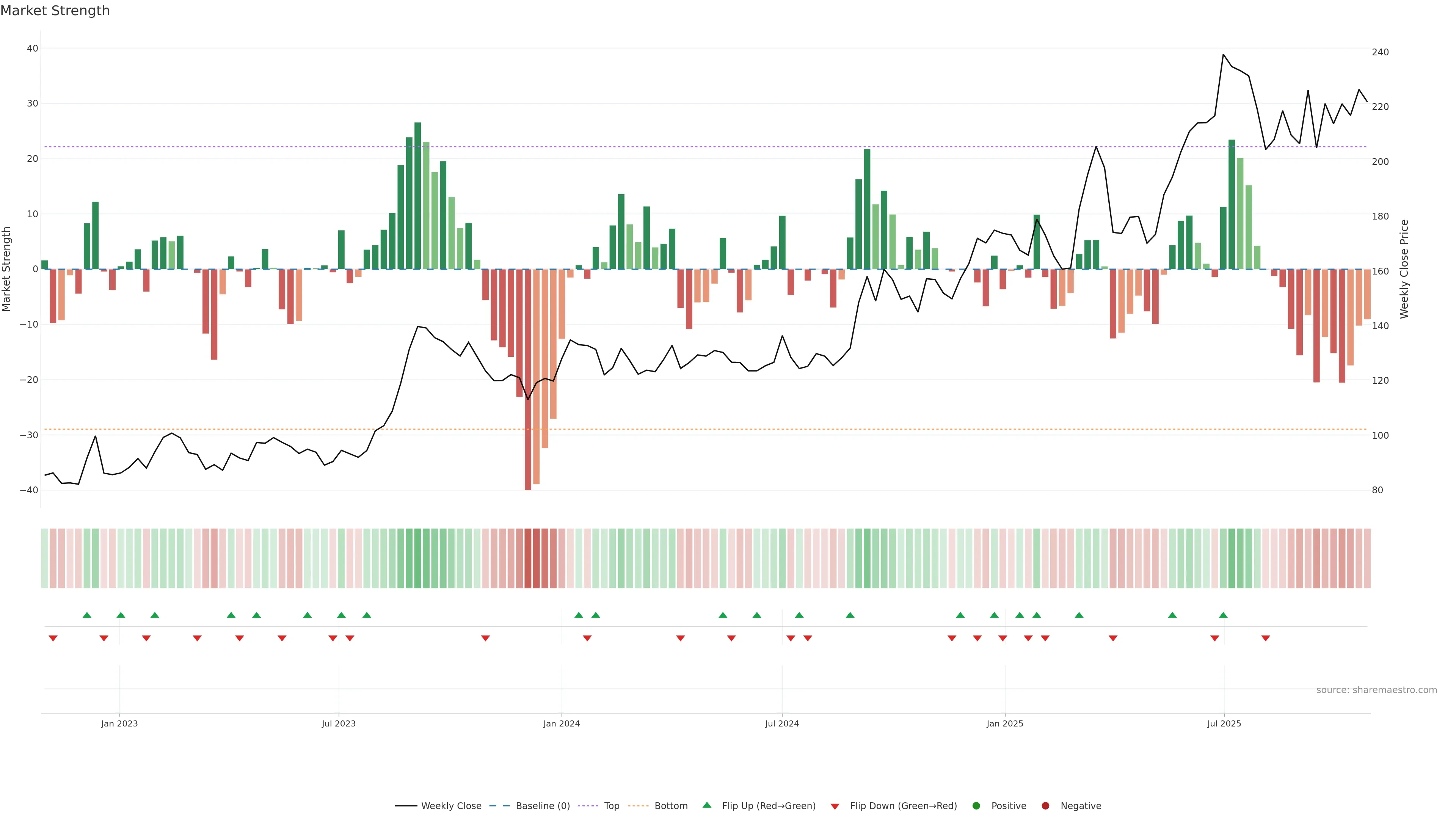Click the Market Strength chart title

(x=55, y=11)
